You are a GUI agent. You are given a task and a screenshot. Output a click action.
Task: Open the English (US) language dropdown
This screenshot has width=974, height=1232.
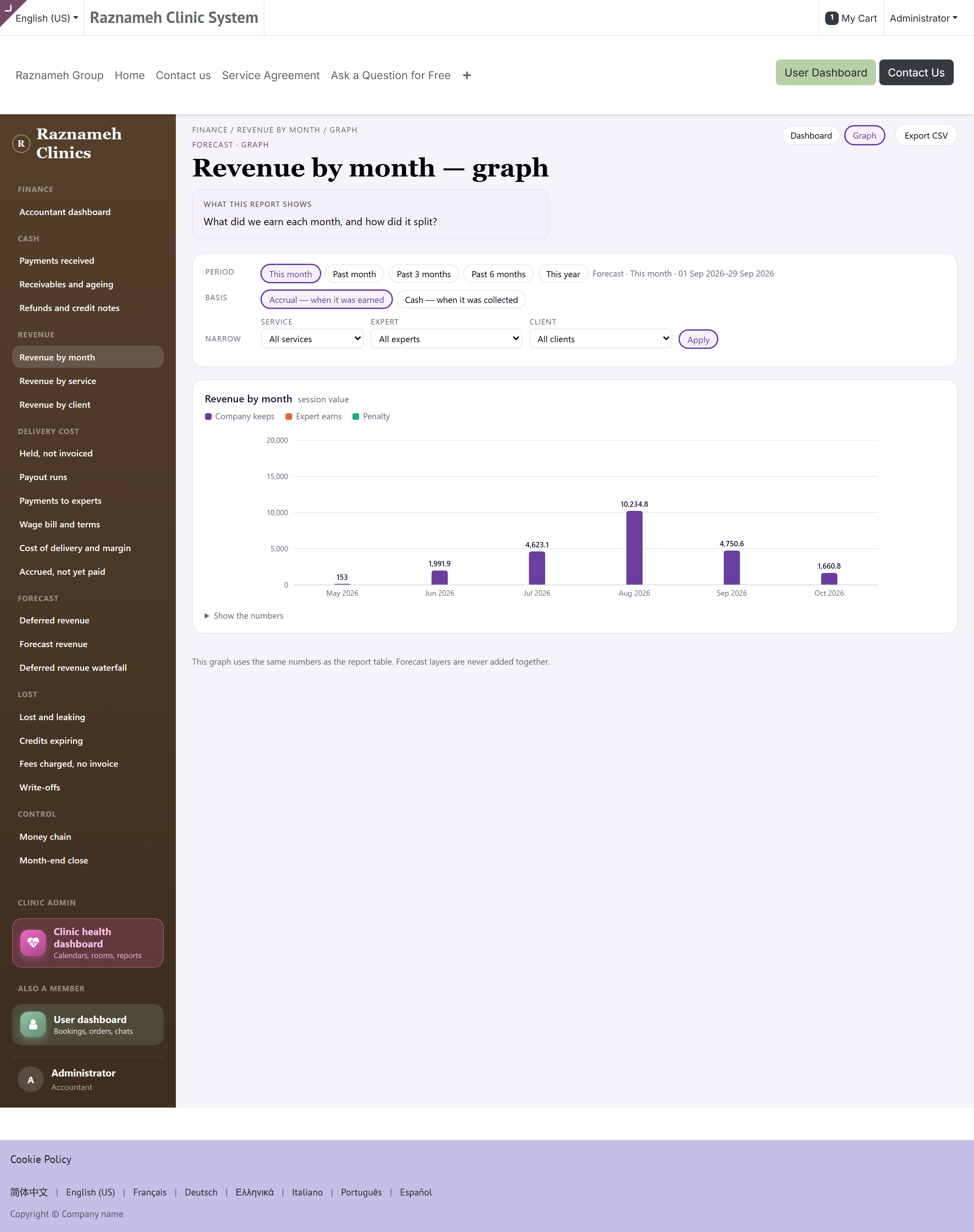47,18
